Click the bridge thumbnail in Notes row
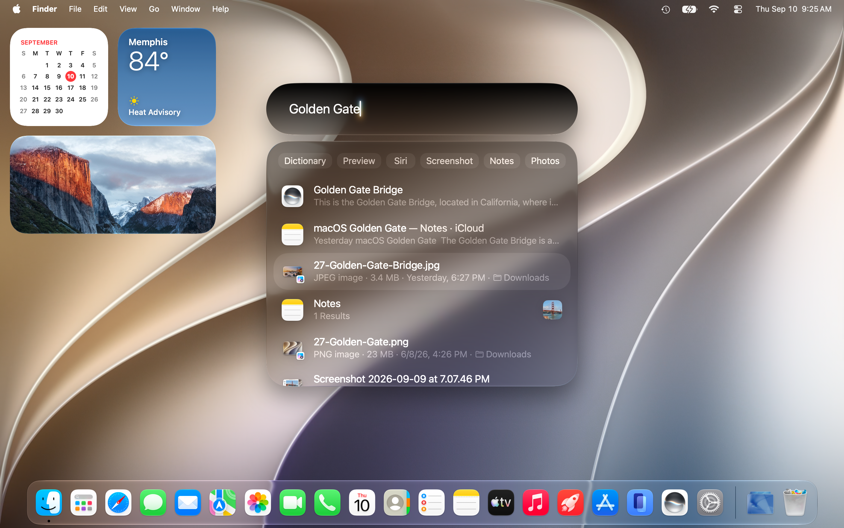 pyautogui.click(x=552, y=310)
